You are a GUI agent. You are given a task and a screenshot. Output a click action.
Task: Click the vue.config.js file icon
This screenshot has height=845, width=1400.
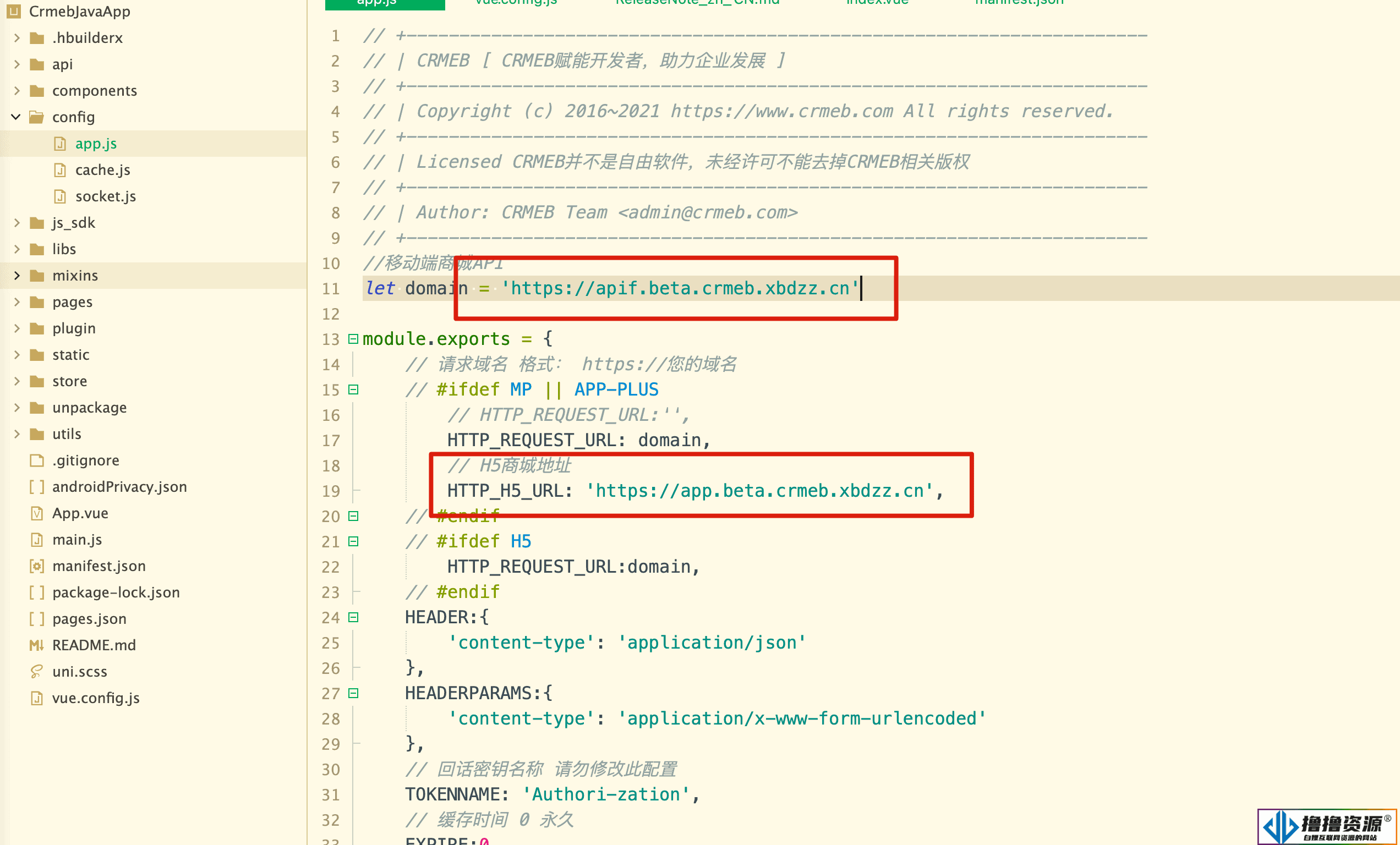click(37, 698)
